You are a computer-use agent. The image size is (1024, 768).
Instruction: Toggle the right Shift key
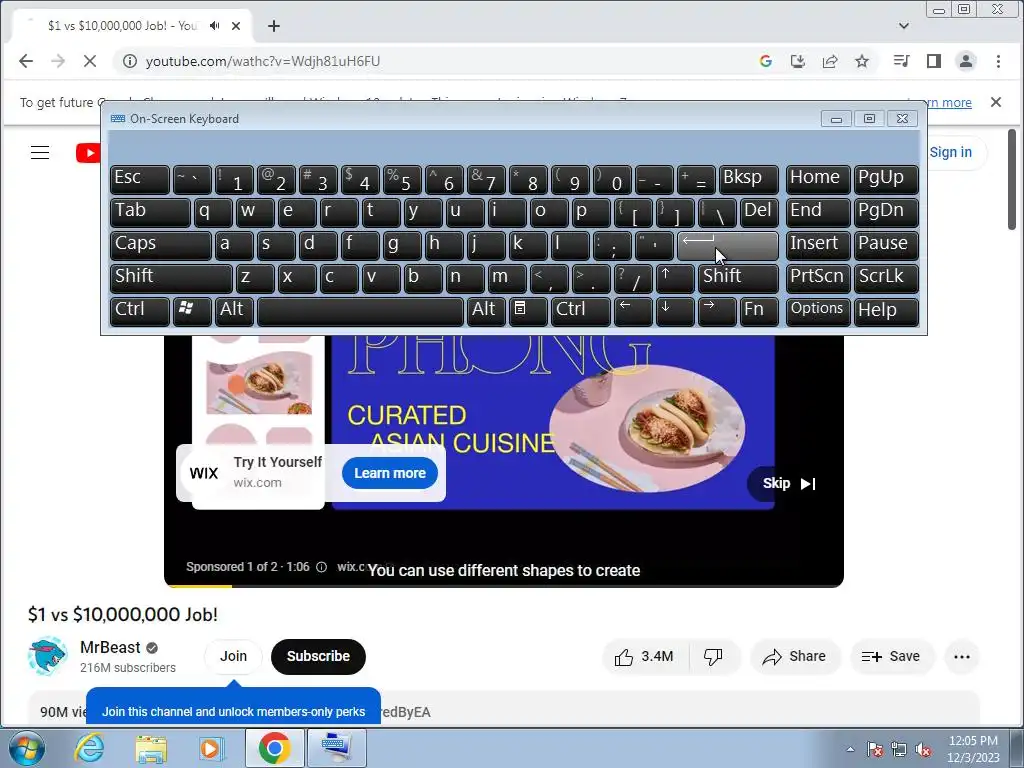738,278
